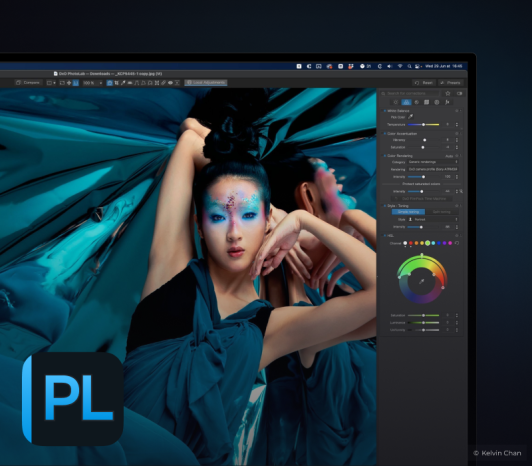Select the highlighted hand tool in toolbar
The height and width of the screenshot is (466, 532).
pos(110,82)
